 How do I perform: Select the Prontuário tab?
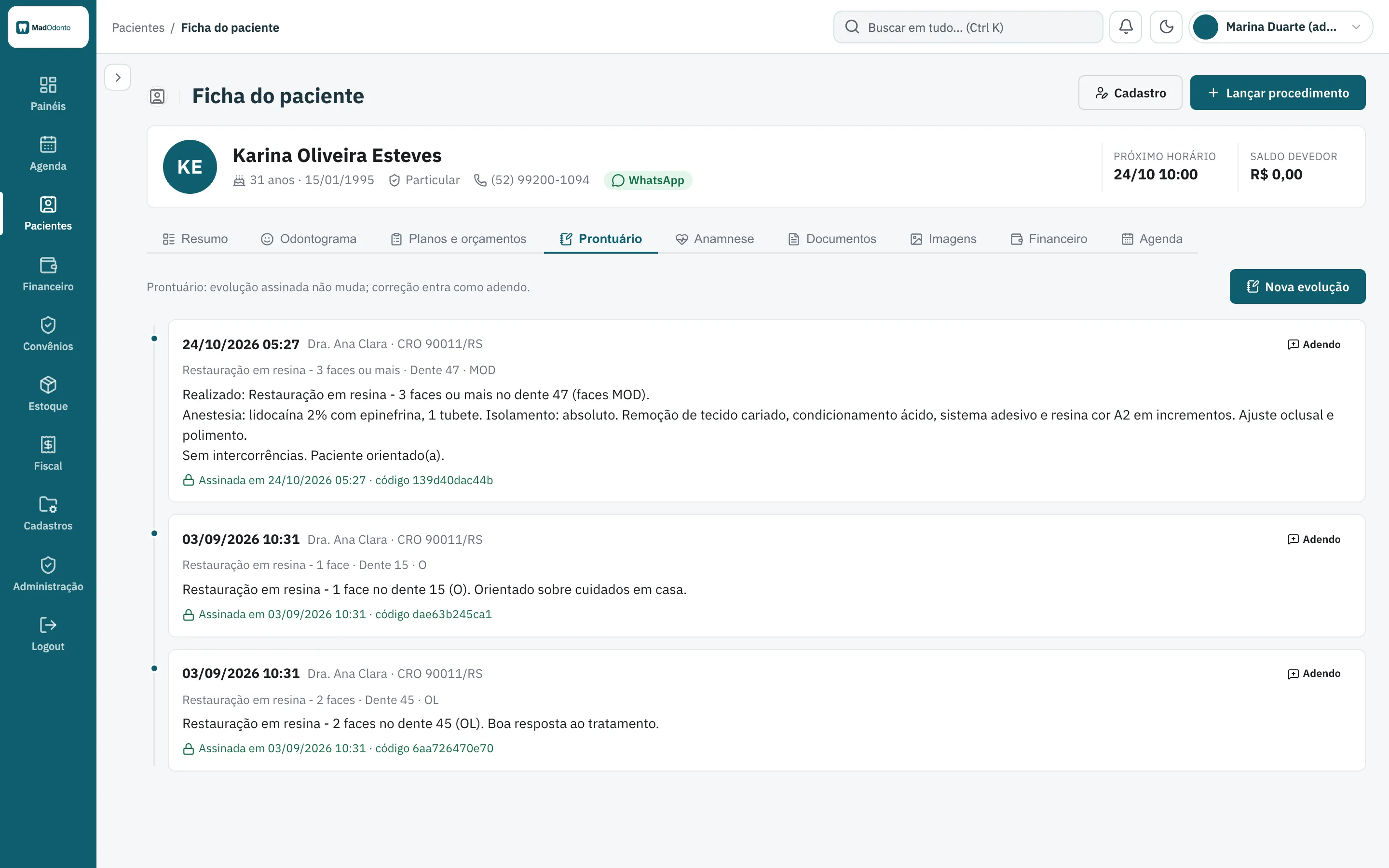600,239
